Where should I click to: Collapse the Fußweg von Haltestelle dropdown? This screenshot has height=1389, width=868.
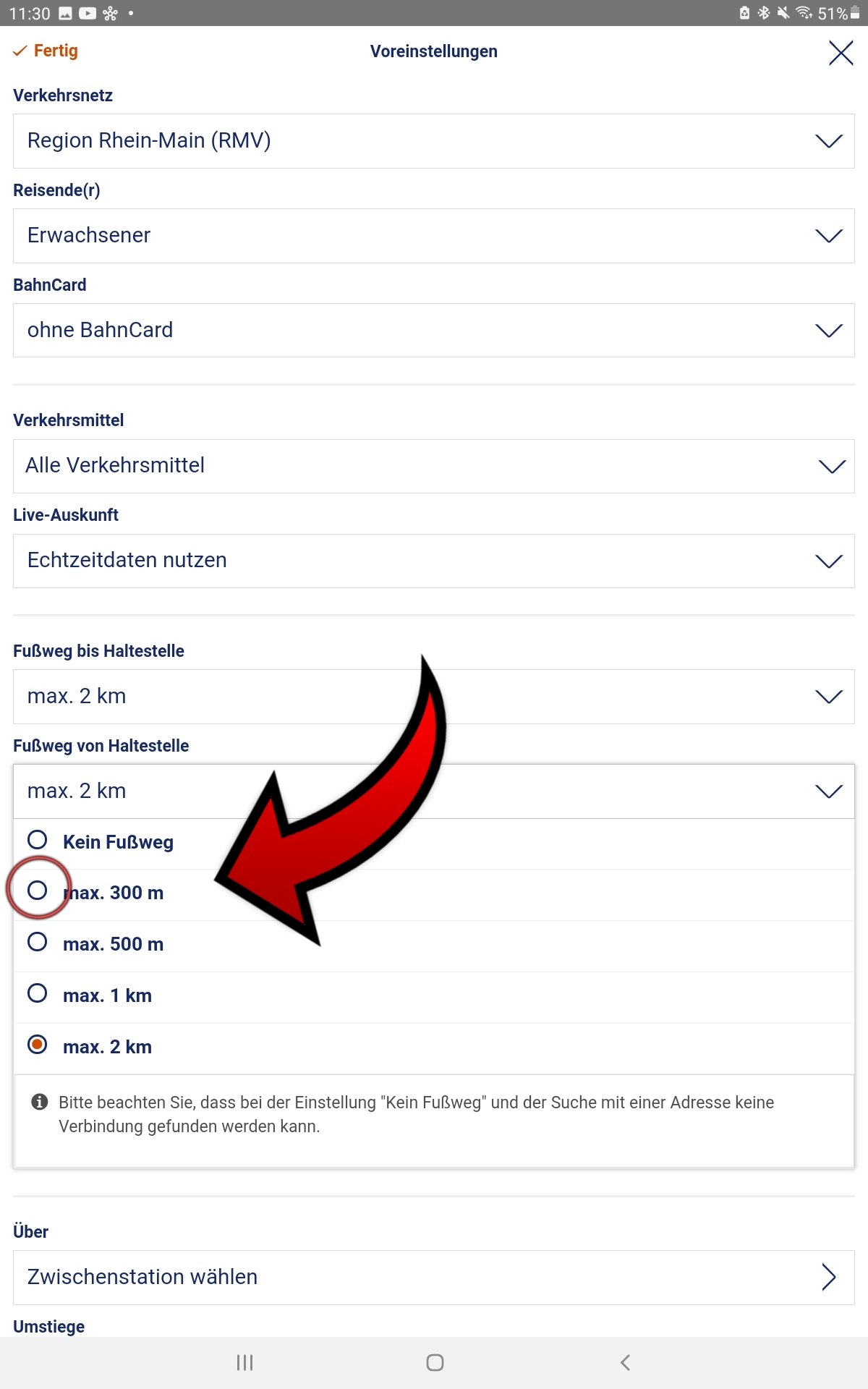[434, 791]
